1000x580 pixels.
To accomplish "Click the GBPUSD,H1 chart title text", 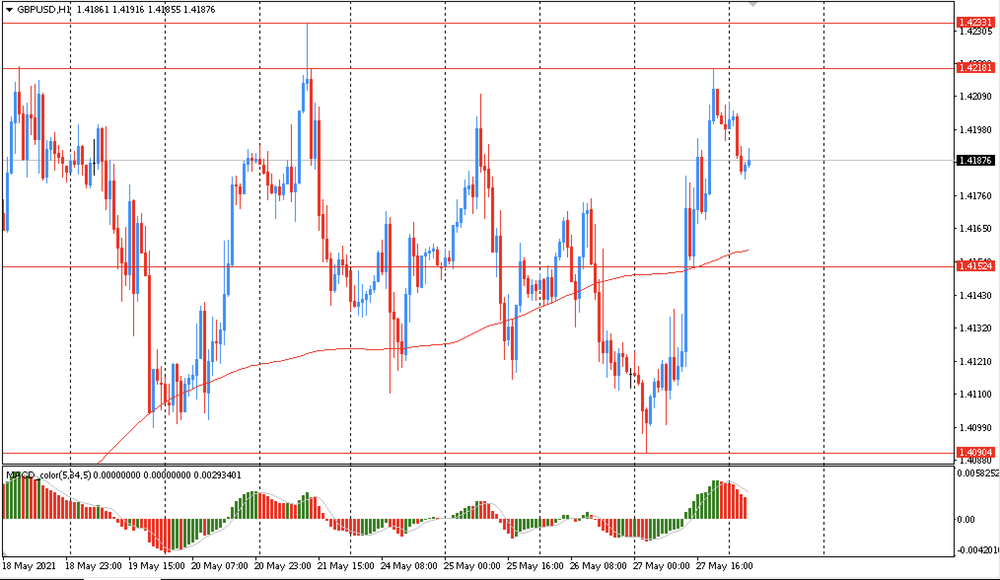I will [44, 8].
